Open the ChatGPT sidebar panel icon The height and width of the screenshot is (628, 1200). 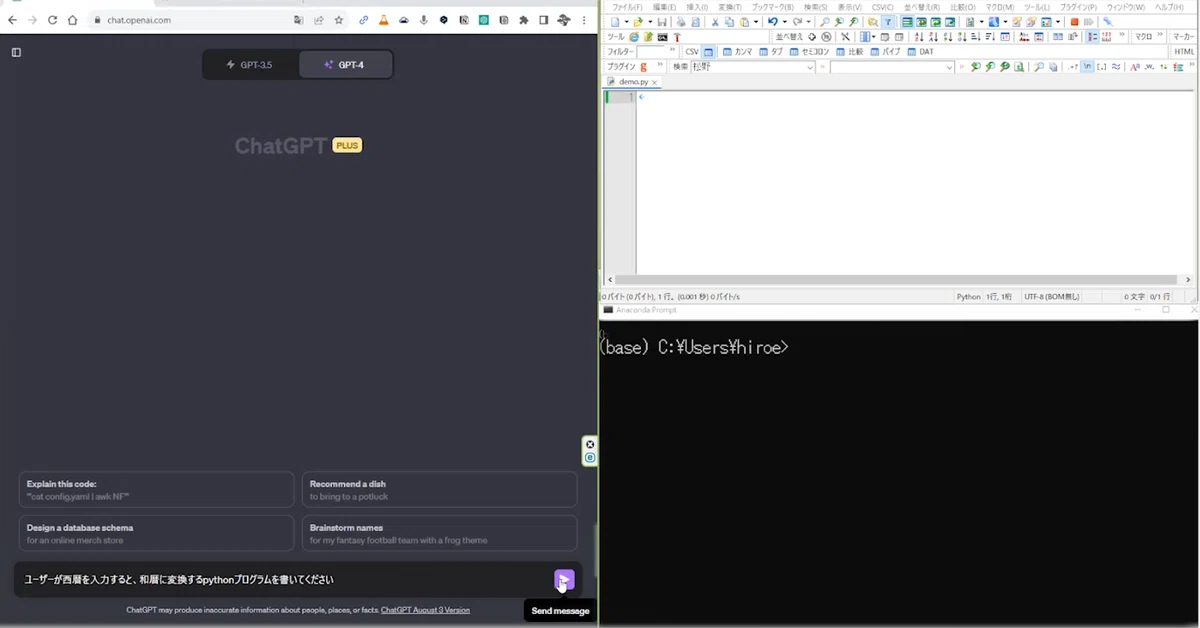[16, 52]
